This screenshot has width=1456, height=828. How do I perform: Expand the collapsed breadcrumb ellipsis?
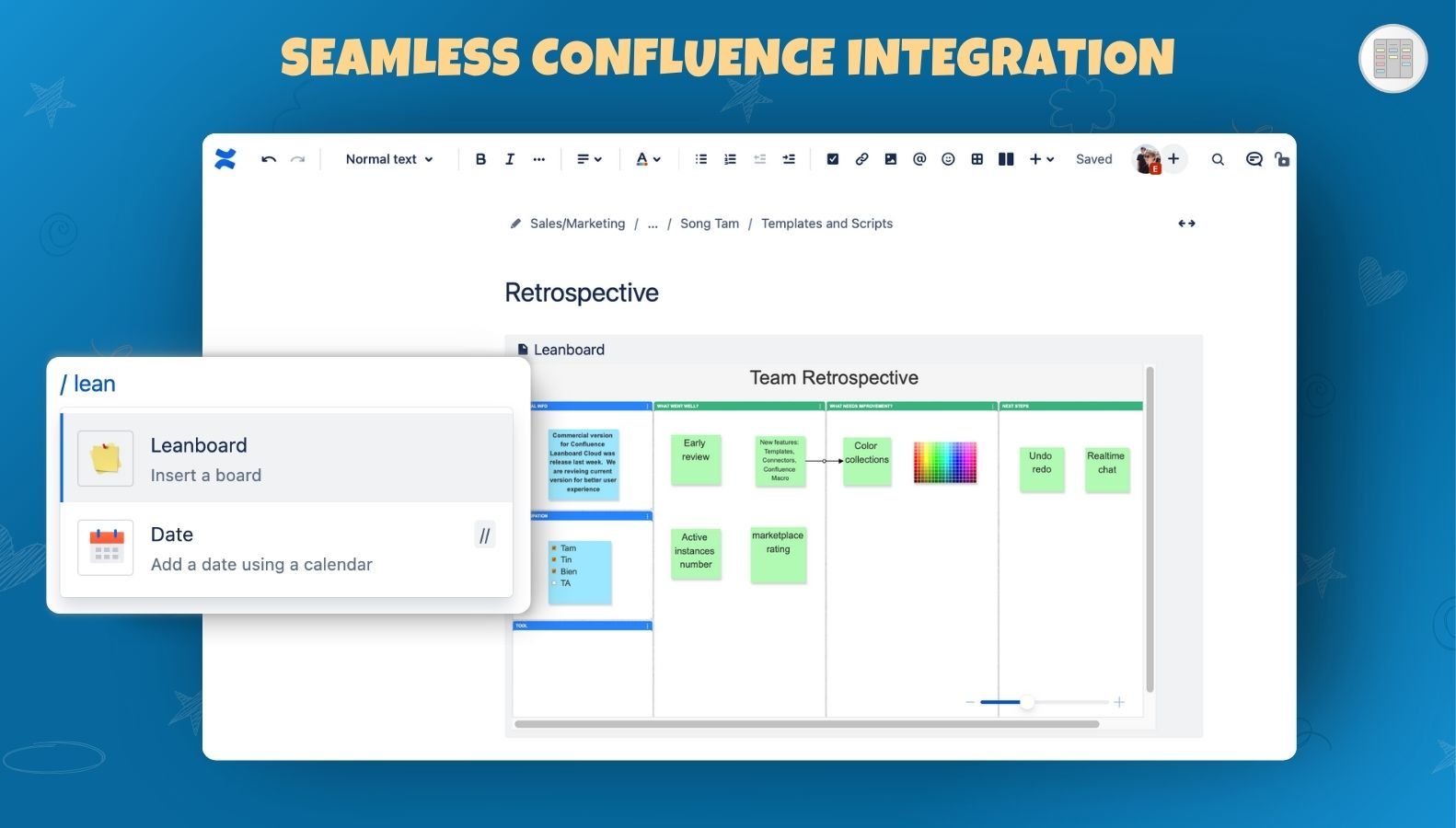[x=653, y=224]
